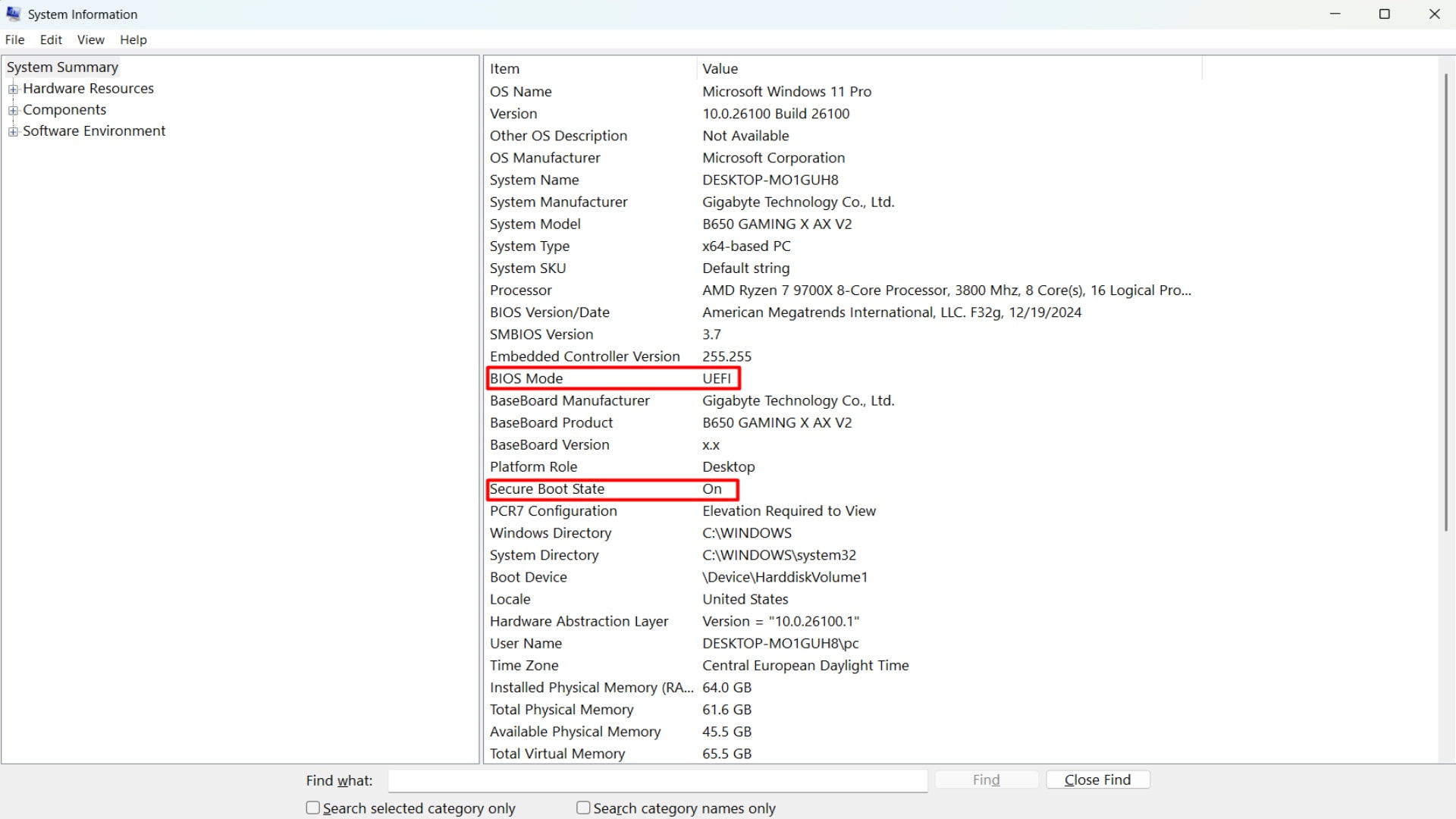Click the vertical scrollbar thumb in details pane
This screenshot has width=1456, height=819.
(1445, 303)
